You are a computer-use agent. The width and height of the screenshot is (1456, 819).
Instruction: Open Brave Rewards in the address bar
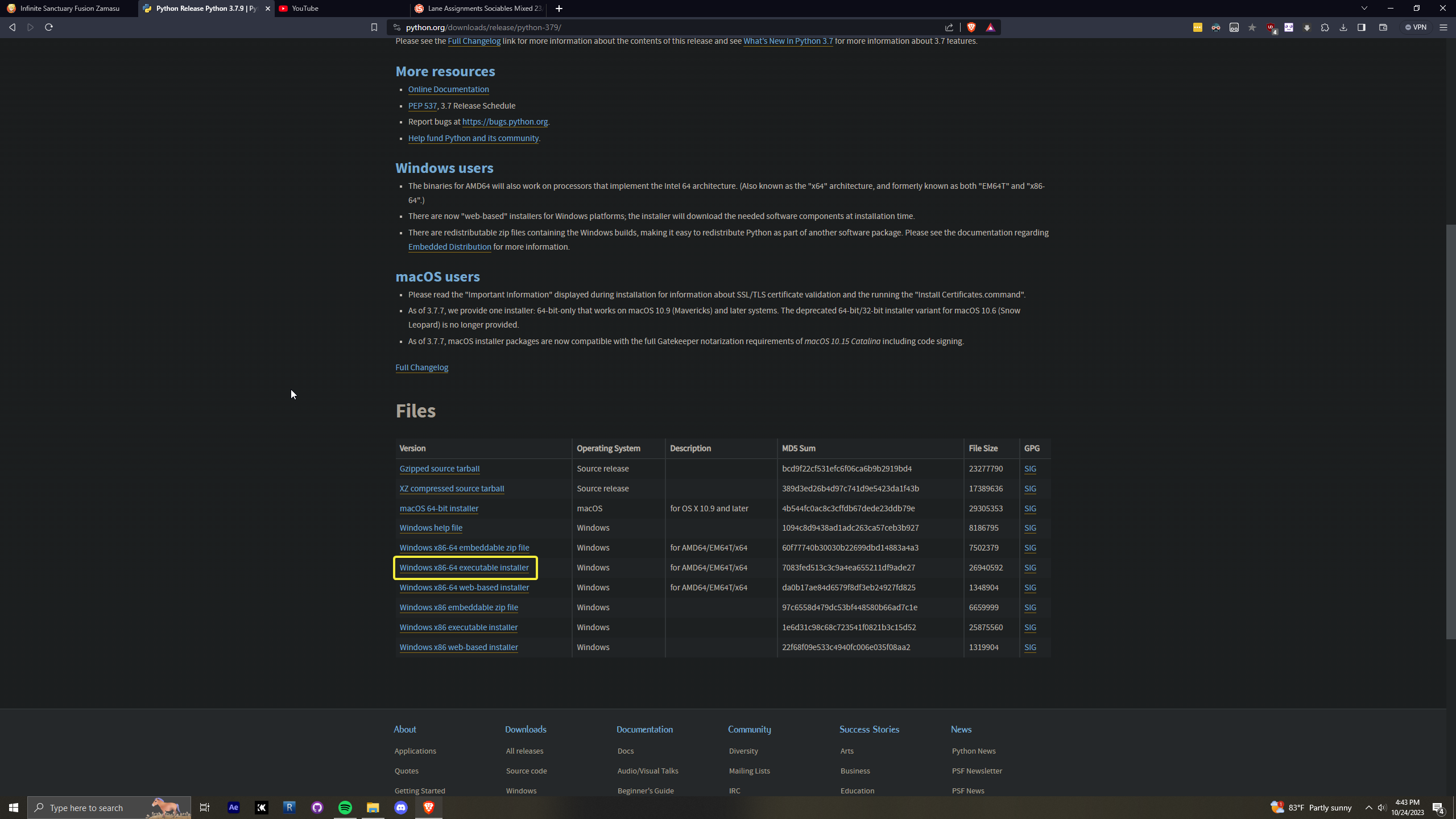(990, 27)
